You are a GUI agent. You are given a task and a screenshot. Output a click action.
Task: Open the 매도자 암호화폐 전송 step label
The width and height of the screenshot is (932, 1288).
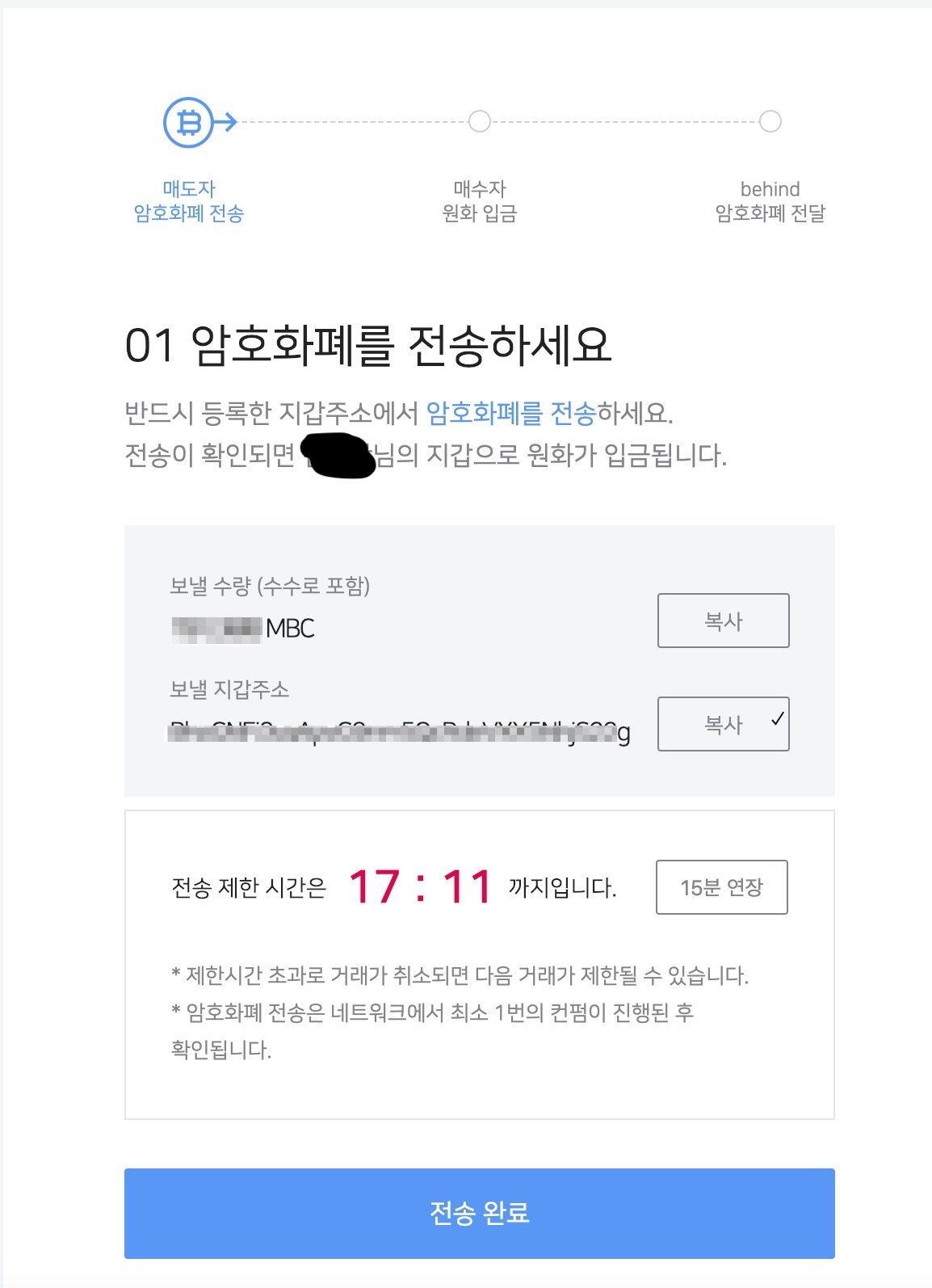pyautogui.click(x=188, y=201)
